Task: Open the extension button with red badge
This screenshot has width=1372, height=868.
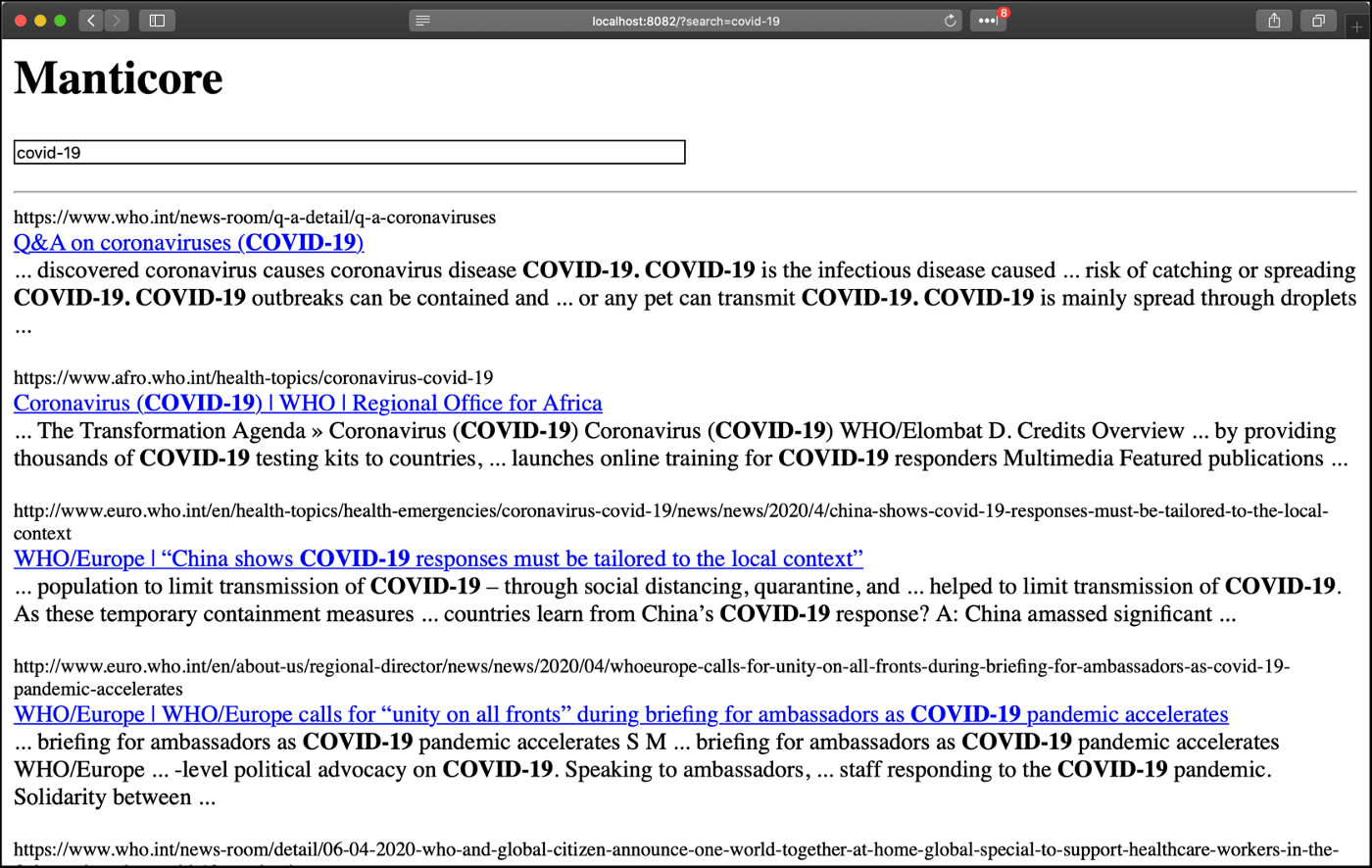Action: (988, 21)
